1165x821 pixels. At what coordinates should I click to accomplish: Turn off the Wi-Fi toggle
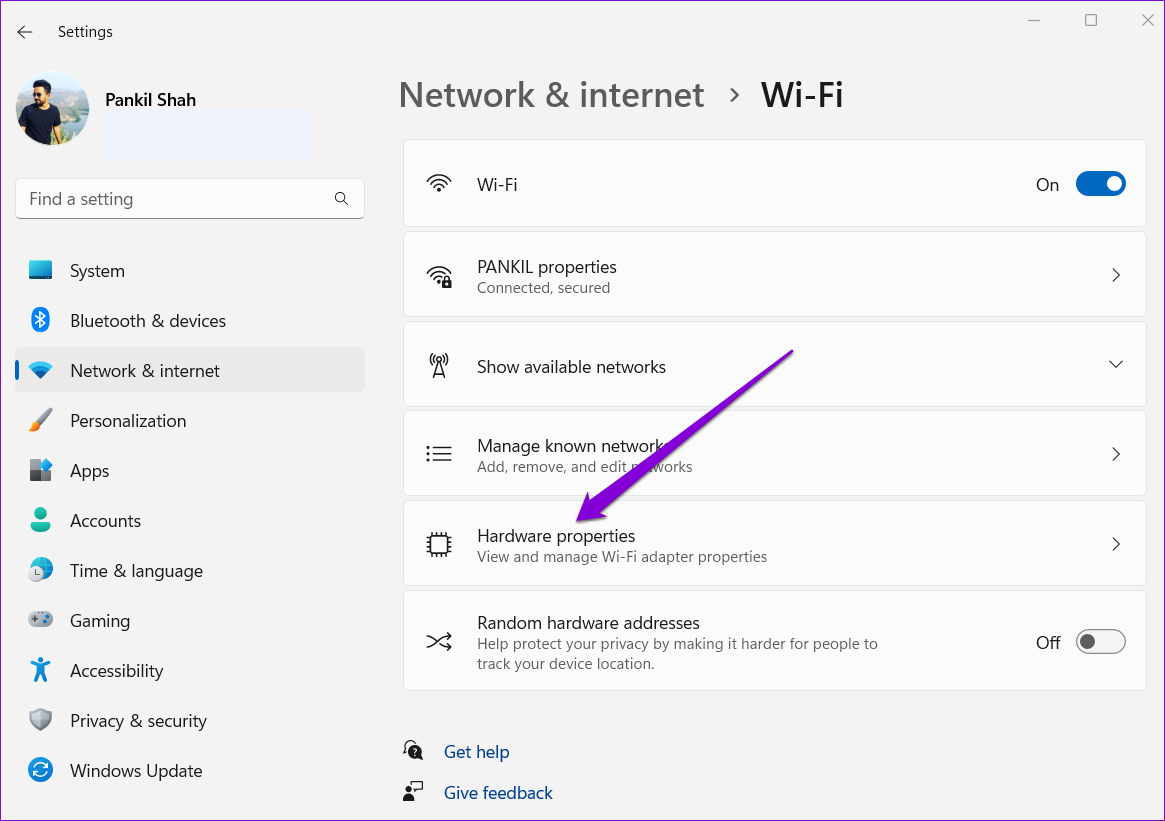(x=1100, y=185)
